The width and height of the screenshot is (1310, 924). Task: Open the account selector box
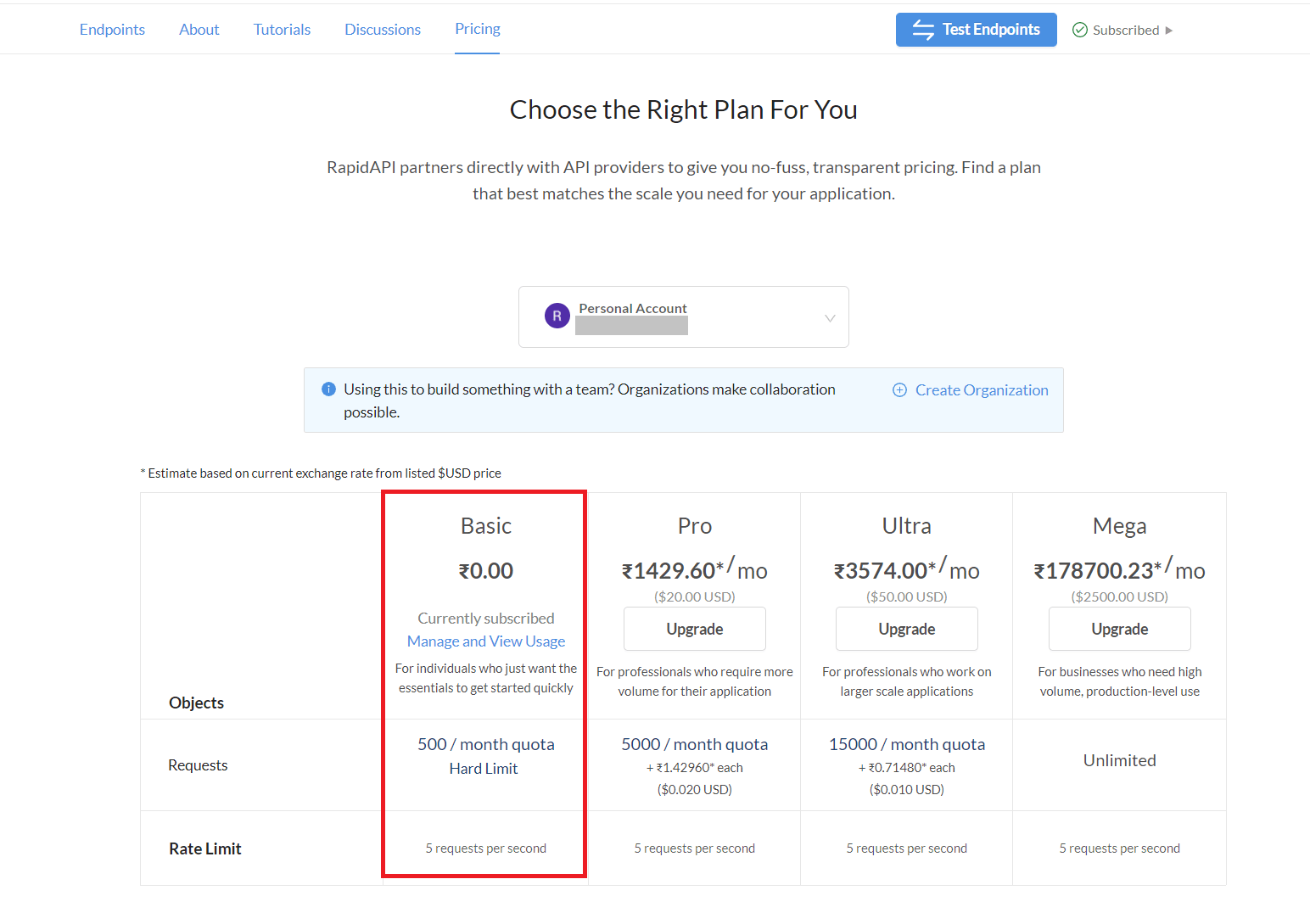tap(684, 316)
